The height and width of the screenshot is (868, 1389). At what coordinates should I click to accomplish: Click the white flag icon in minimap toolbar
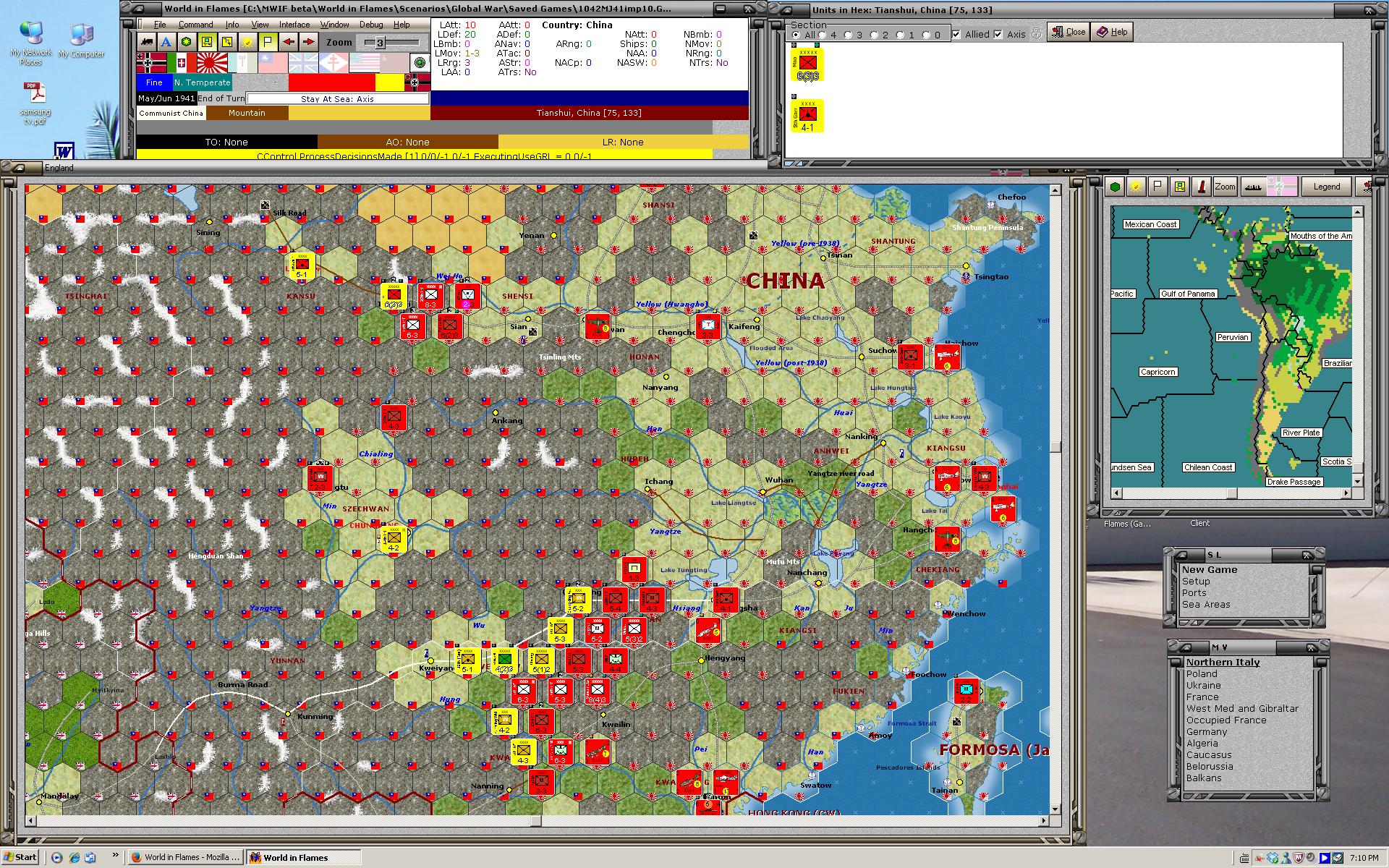pos(1158,187)
